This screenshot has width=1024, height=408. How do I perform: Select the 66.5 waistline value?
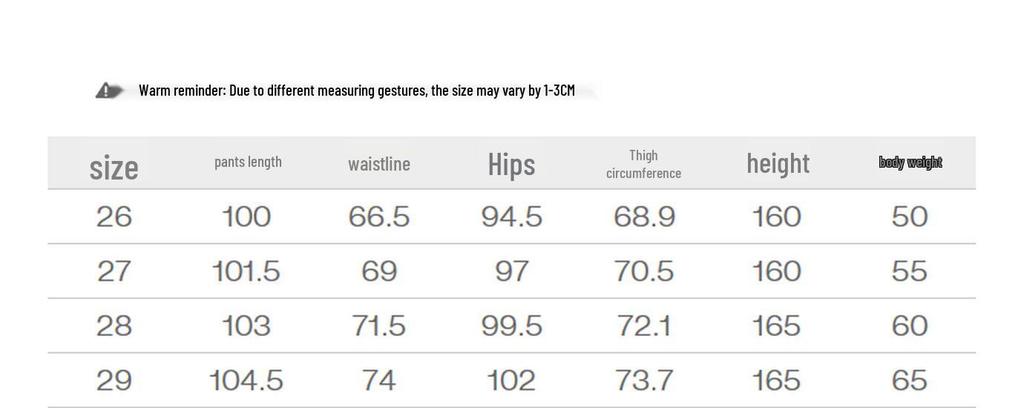[379, 217]
